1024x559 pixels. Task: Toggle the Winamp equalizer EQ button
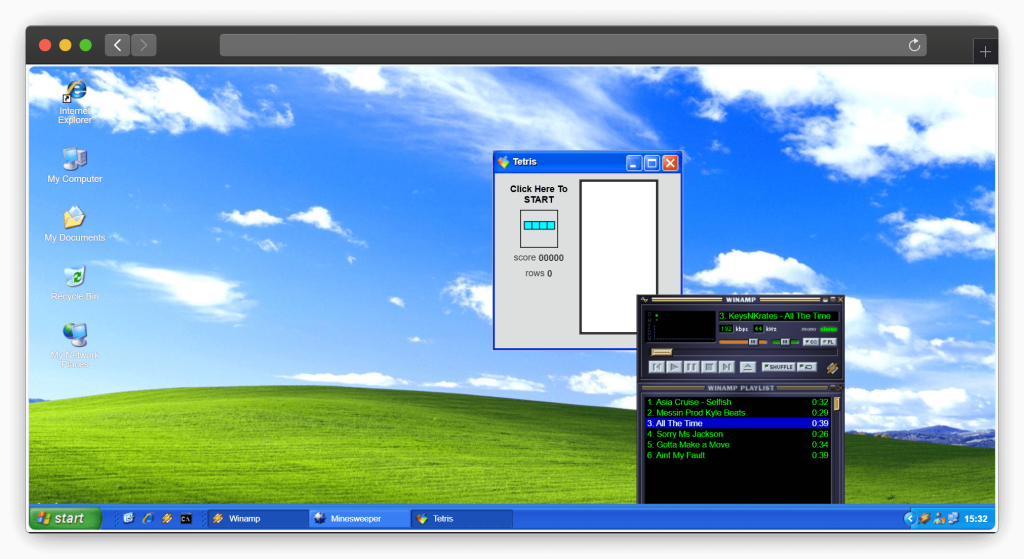tap(811, 342)
